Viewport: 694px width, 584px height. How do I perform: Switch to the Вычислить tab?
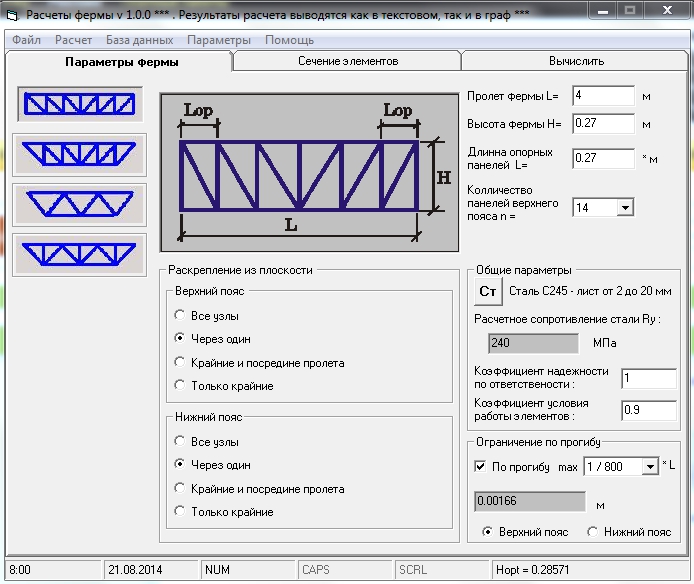pos(576,61)
